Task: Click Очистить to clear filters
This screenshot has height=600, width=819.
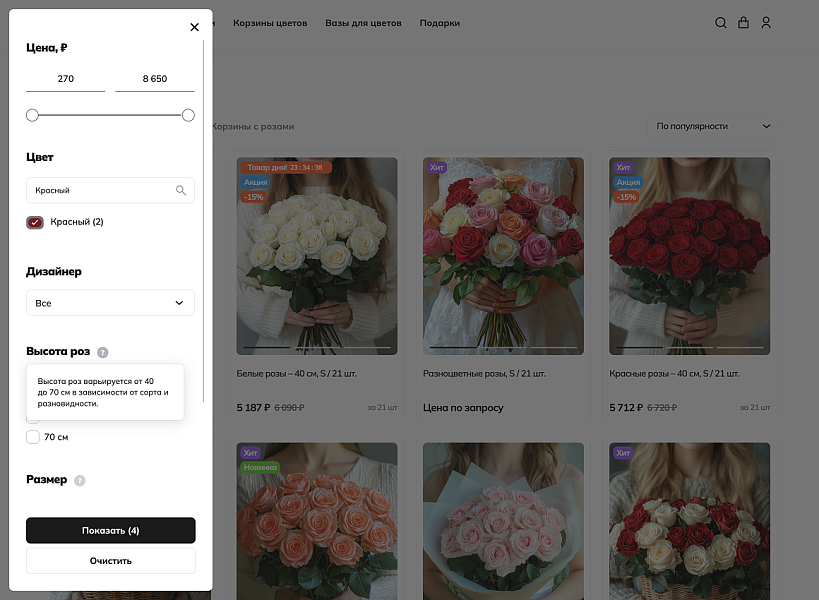Action: click(110, 560)
